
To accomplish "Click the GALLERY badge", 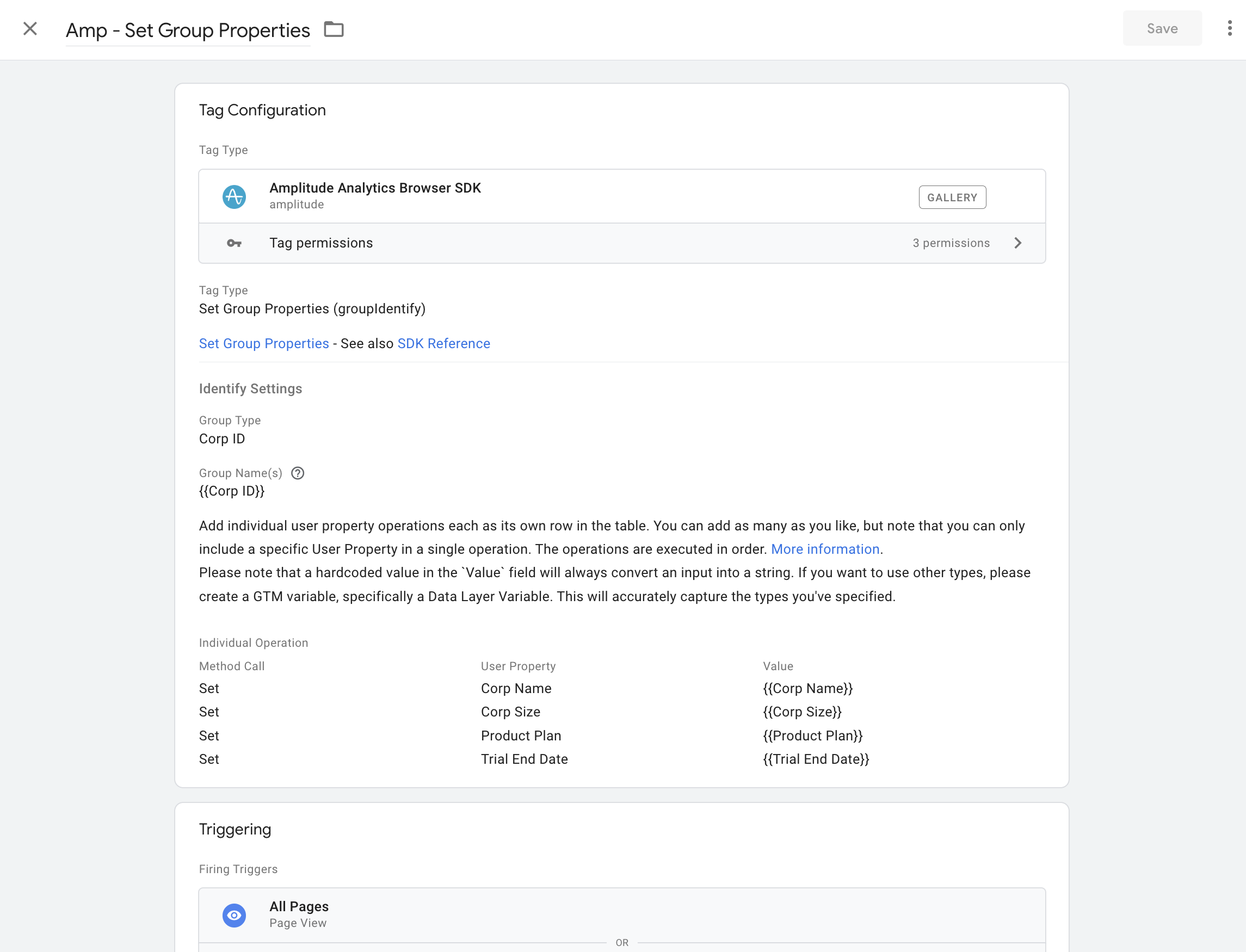I will (x=952, y=197).
